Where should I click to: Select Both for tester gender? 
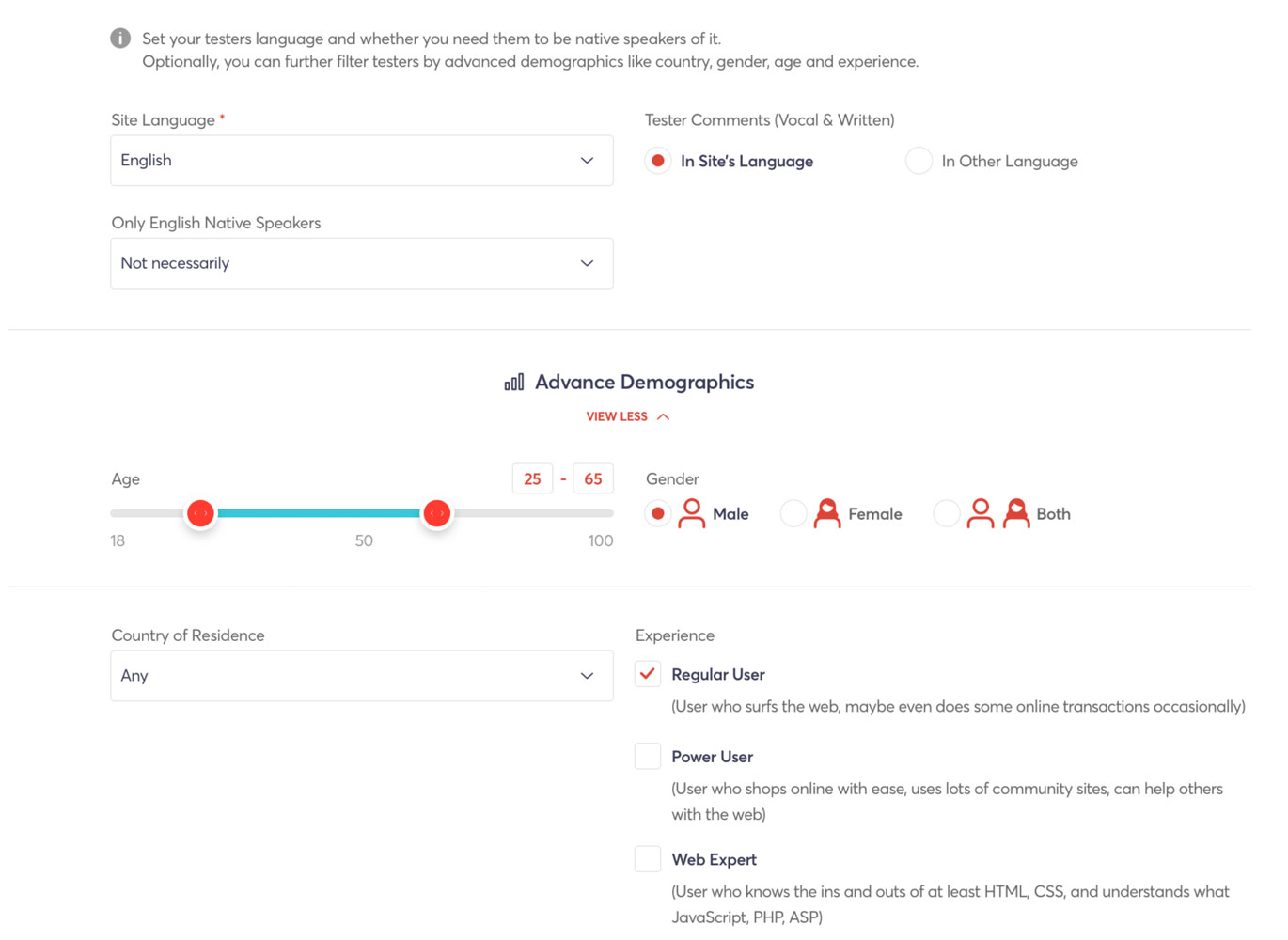tap(946, 513)
